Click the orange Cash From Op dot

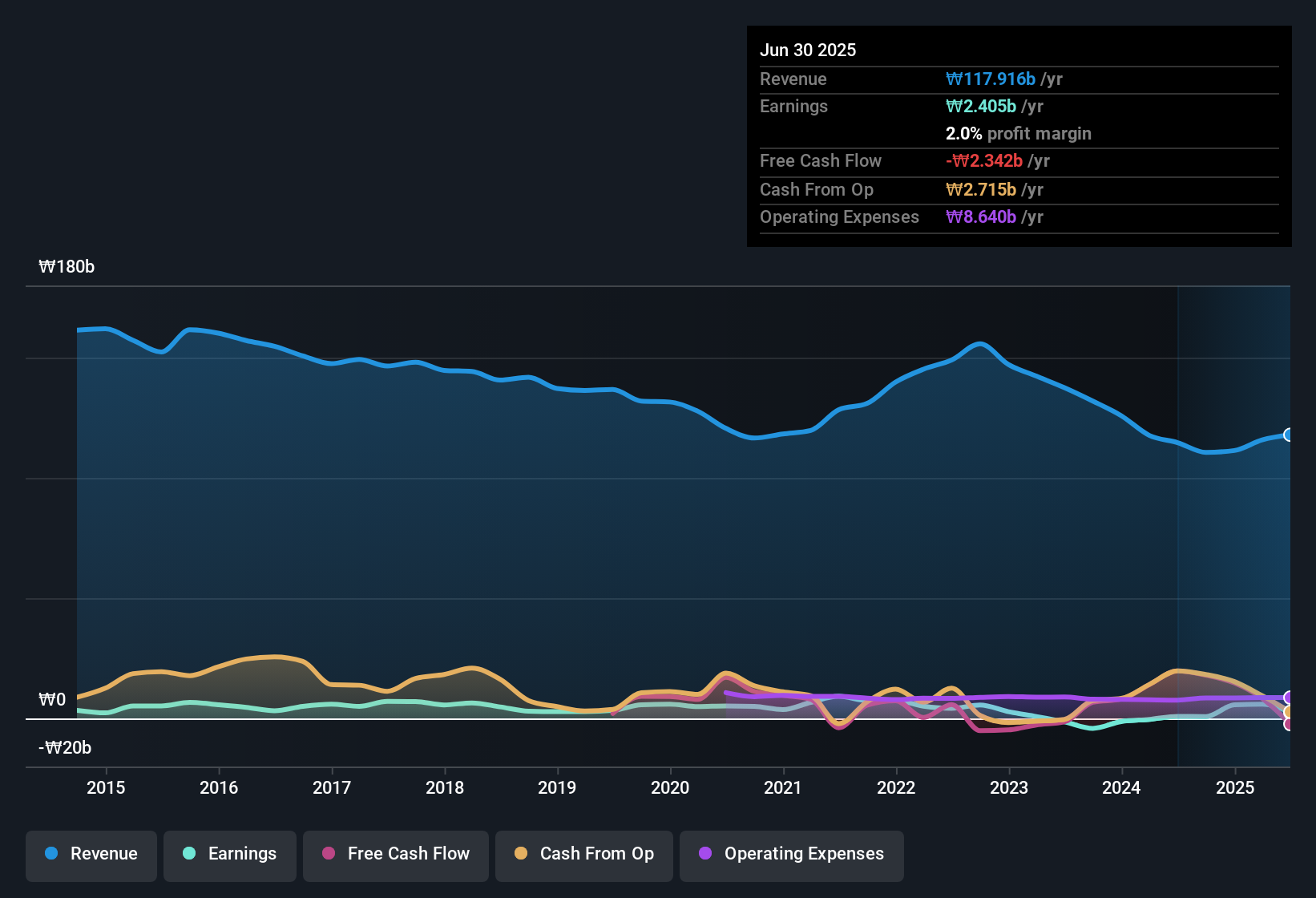[x=521, y=853]
